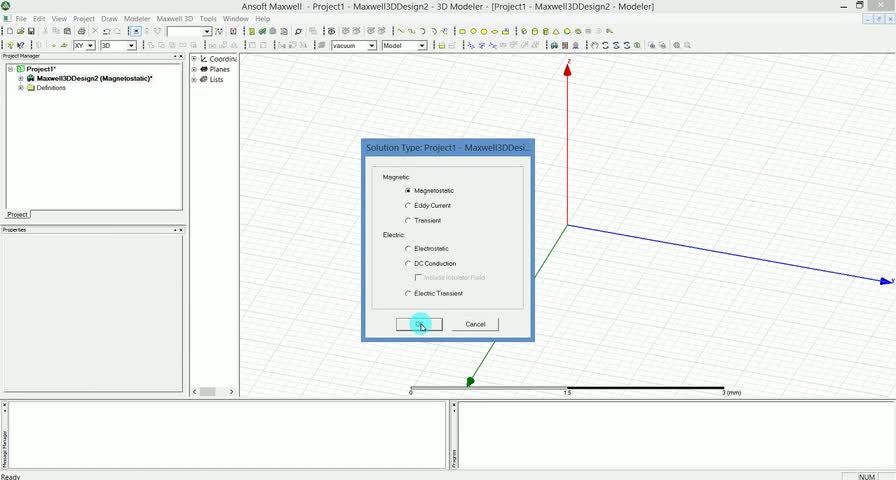Click the Ansoft Maxwell application icon in title bar
The image size is (896, 480).
click(x=6, y=6)
